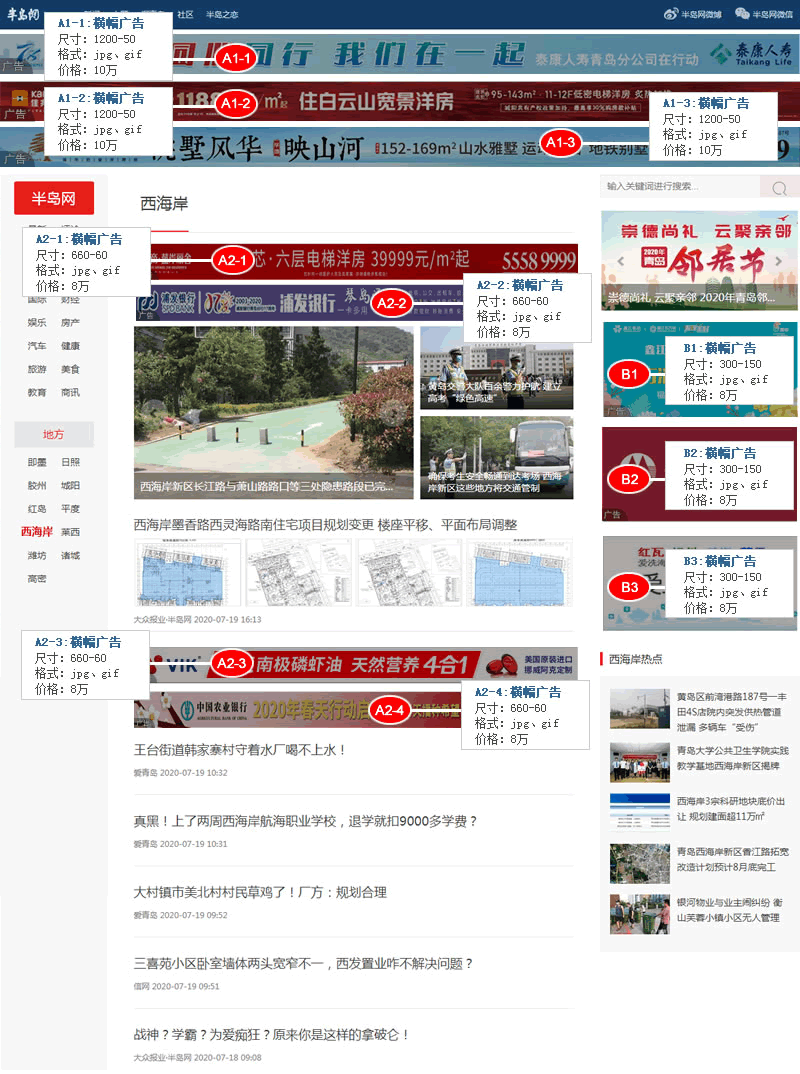Viewport: 800px width, 1074px height.
Task: Open 潍坊 local news
Action: point(37,555)
